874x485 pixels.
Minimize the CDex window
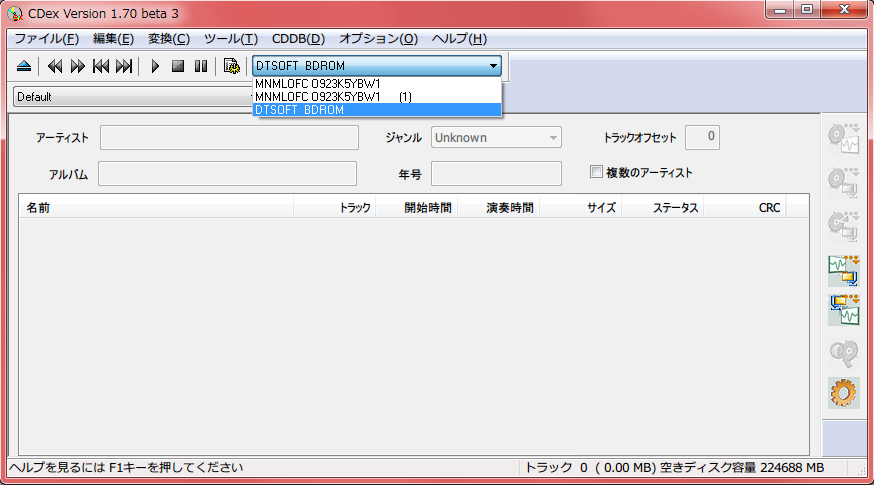point(780,9)
